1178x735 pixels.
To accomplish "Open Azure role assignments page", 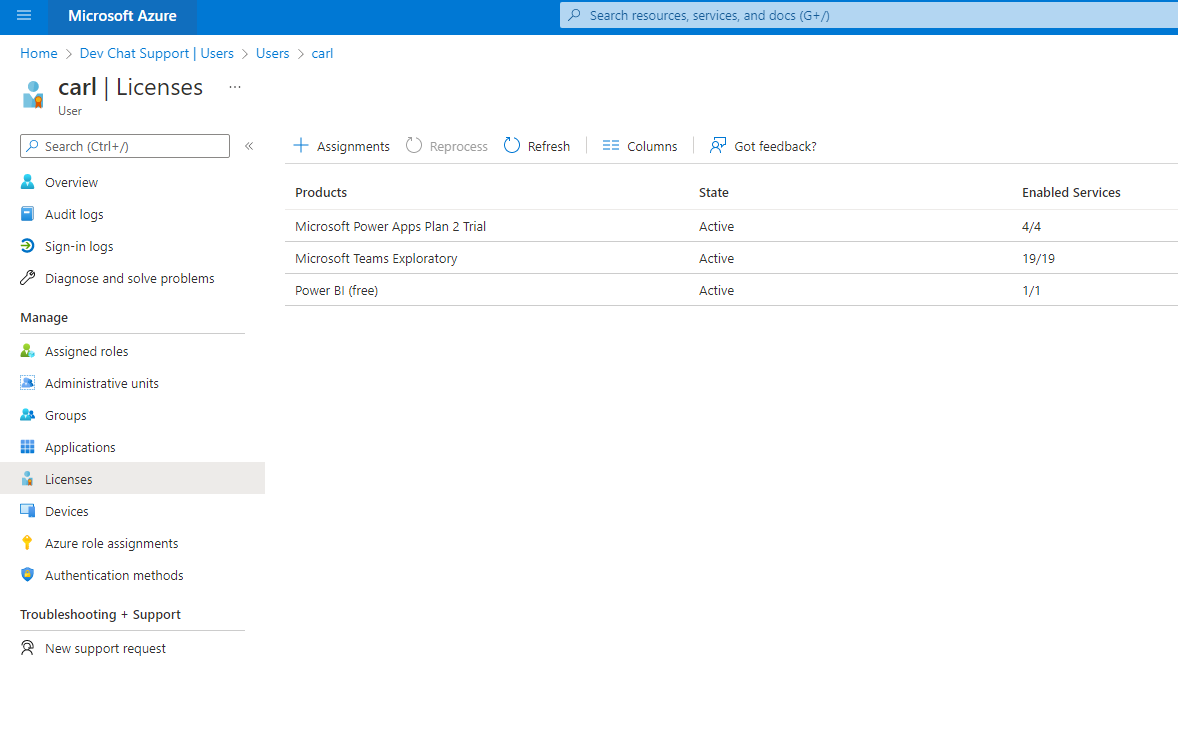I will pyautogui.click(x=111, y=543).
